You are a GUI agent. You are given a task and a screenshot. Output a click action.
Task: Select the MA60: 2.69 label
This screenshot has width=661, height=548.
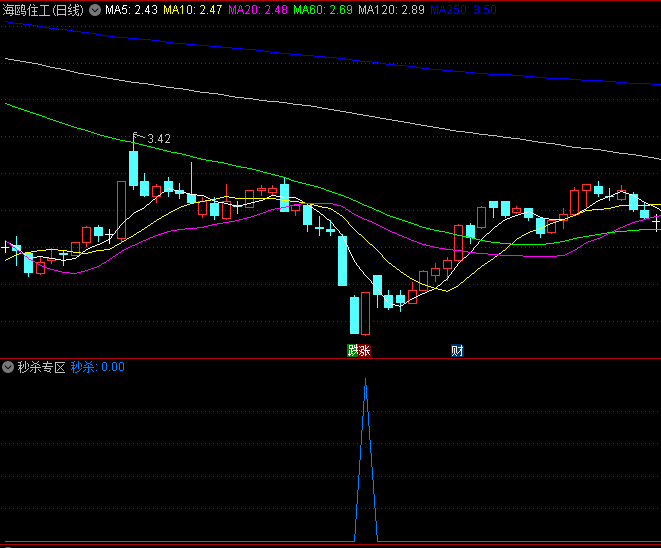(x=323, y=10)
